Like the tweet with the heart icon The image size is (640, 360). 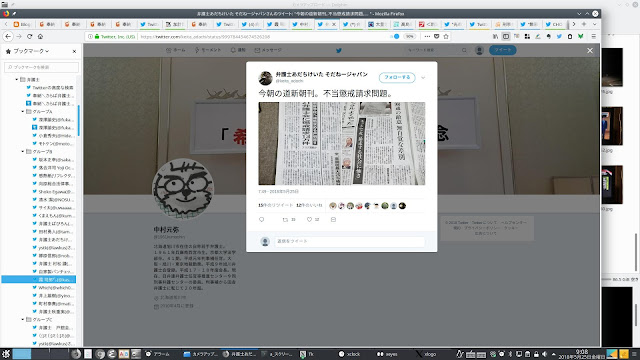point(309,220)
